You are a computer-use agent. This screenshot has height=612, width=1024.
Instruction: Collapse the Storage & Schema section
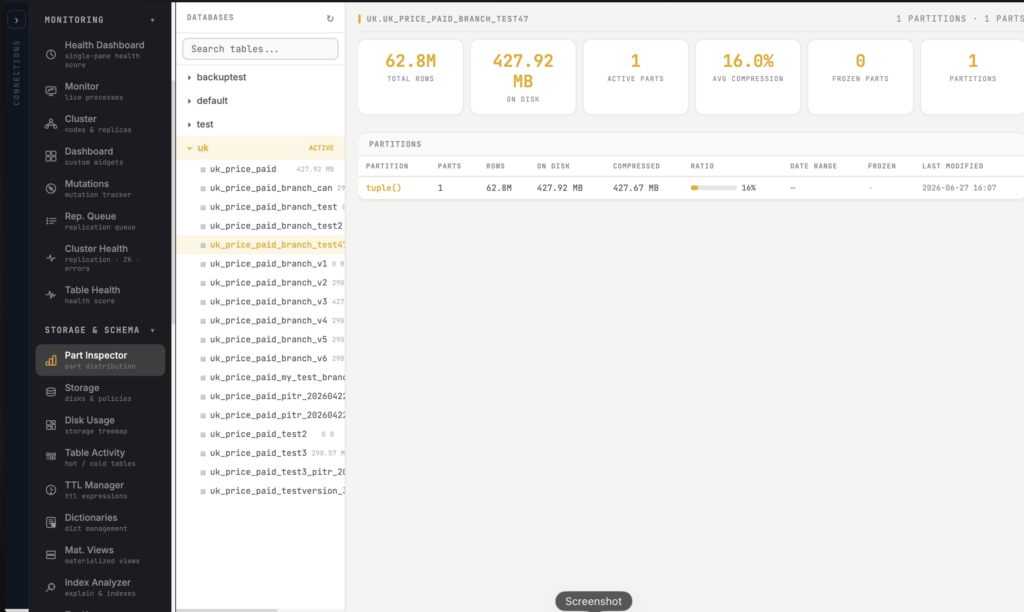point(153,330)
